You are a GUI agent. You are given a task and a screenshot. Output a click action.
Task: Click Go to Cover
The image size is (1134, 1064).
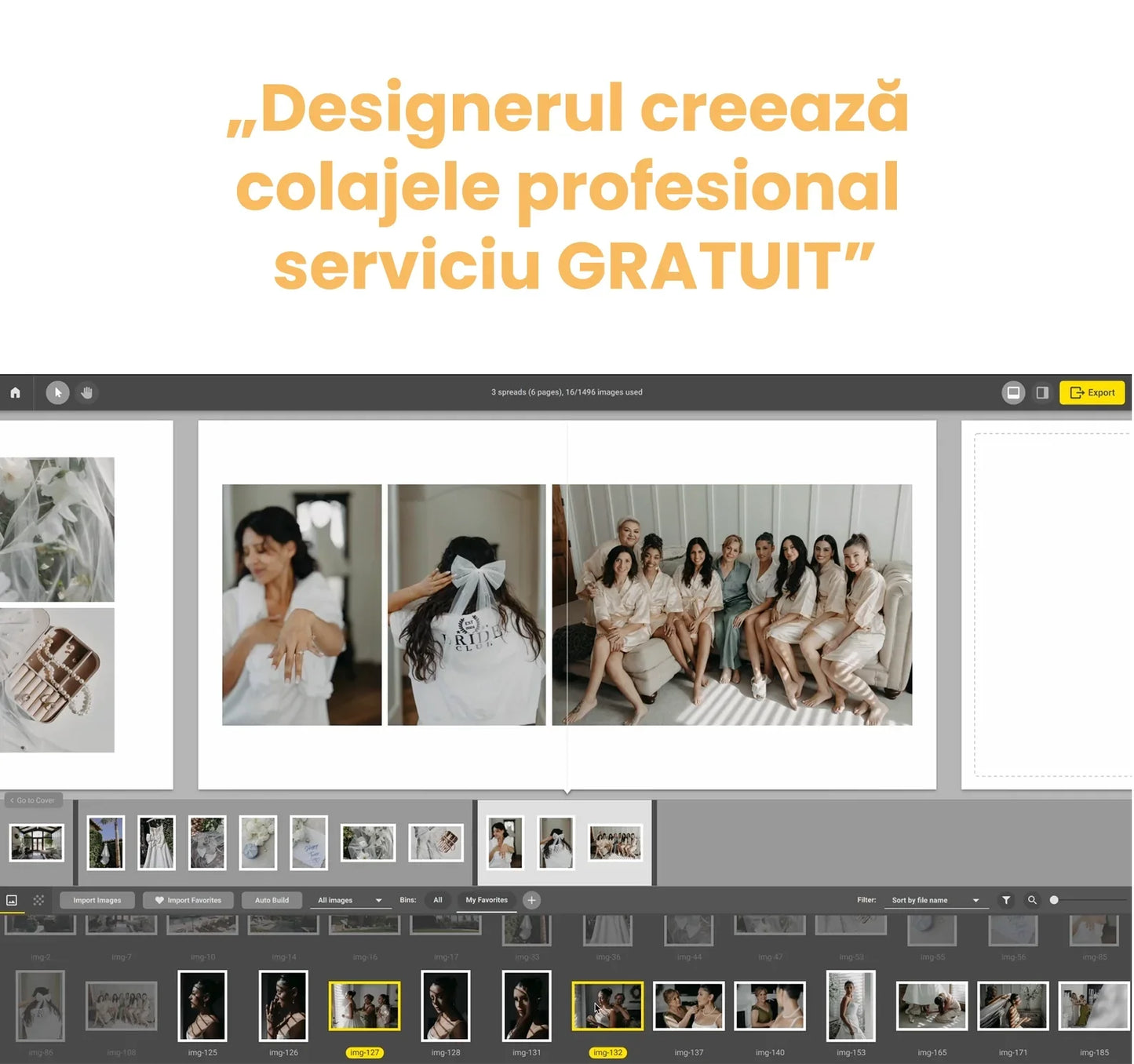click(32, 800)
